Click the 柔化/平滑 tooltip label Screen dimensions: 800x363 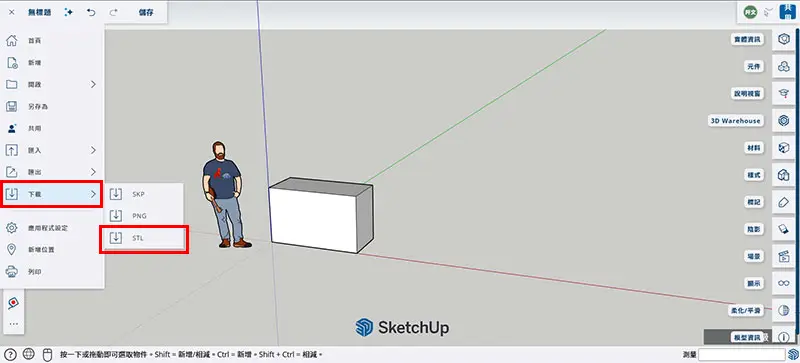pyautogui.click(x=746, y=310)
